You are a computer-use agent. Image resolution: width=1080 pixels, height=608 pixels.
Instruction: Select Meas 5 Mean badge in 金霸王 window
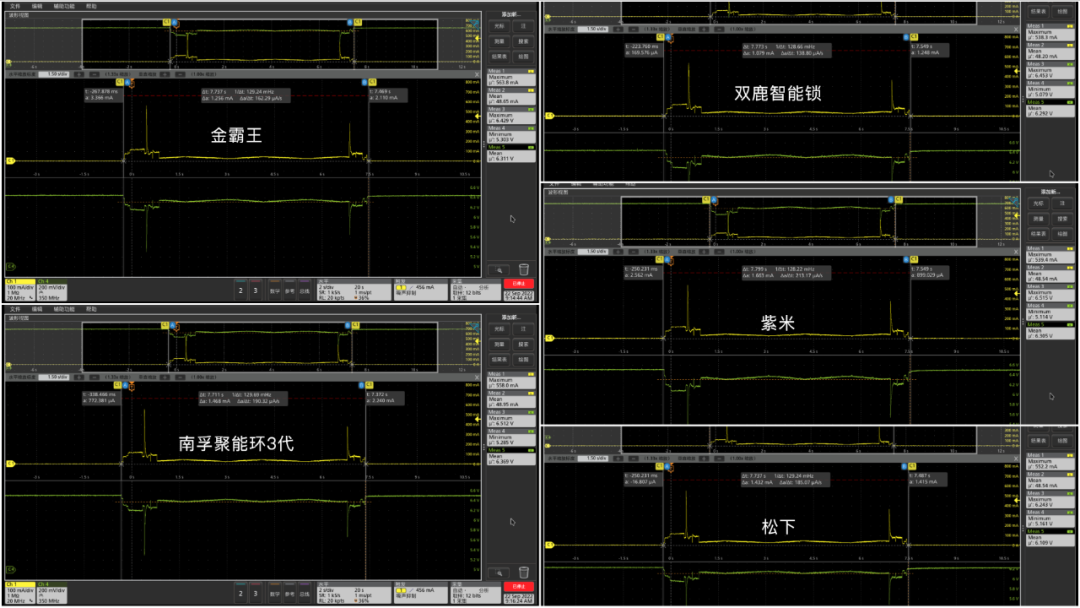coord(511,154)
